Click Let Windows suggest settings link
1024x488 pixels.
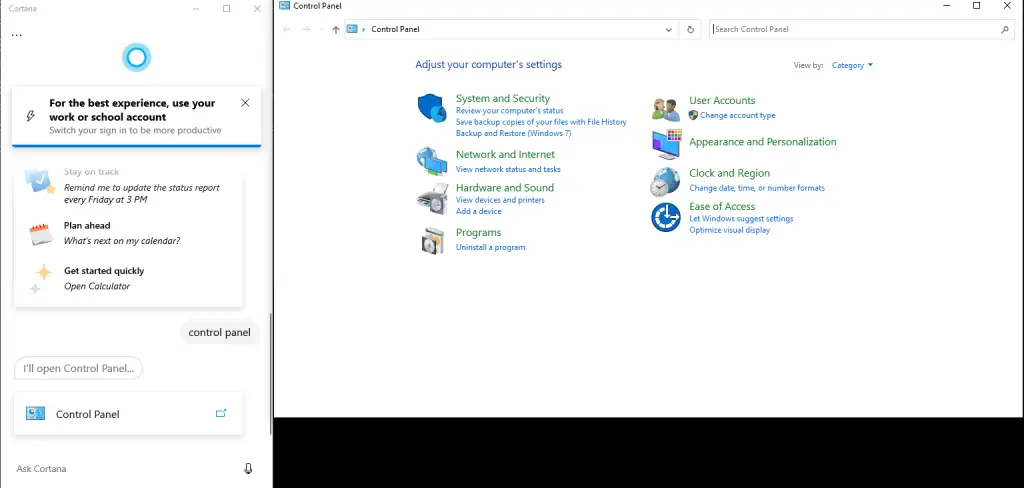(741, 219)
